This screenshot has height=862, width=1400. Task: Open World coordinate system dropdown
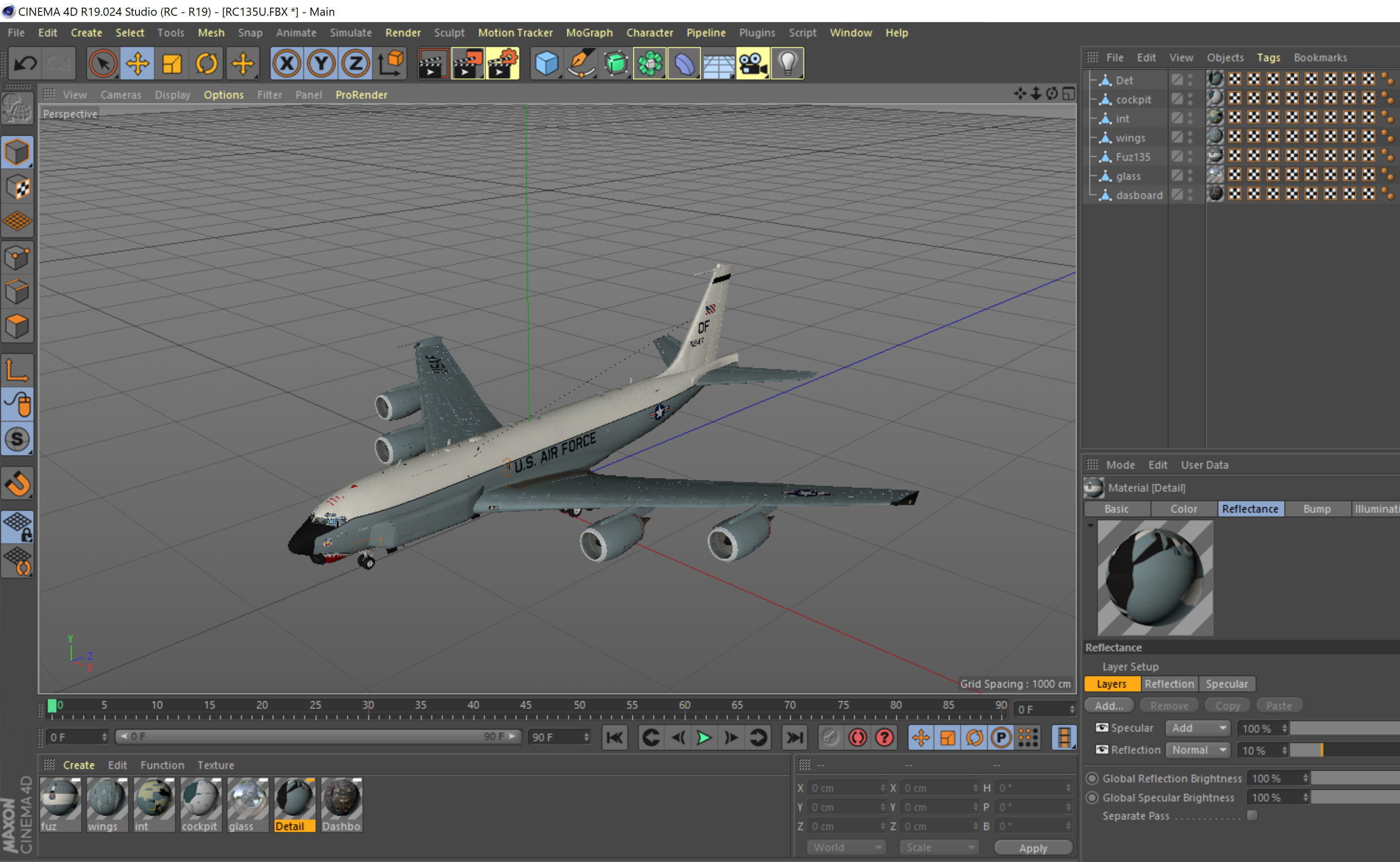pyautogui.click(x=847, y=848)
